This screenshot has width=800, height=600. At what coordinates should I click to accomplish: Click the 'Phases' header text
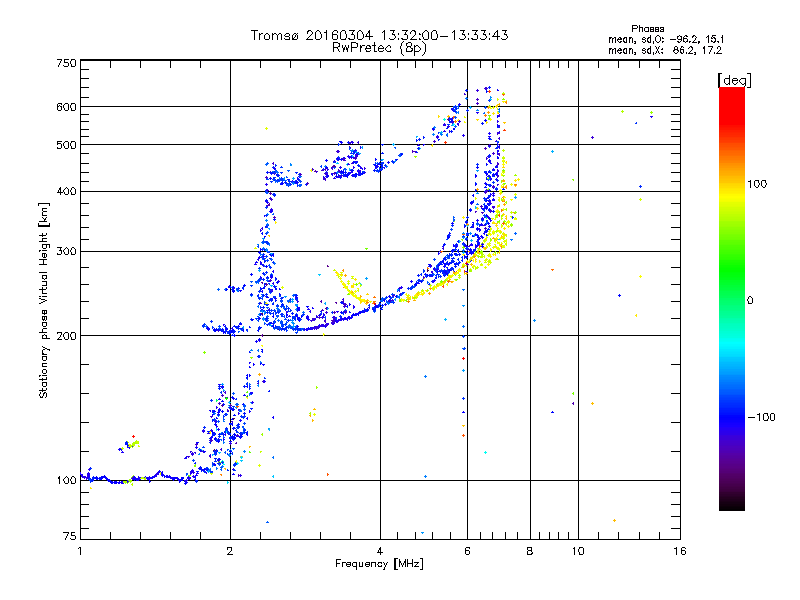(647, 29)
